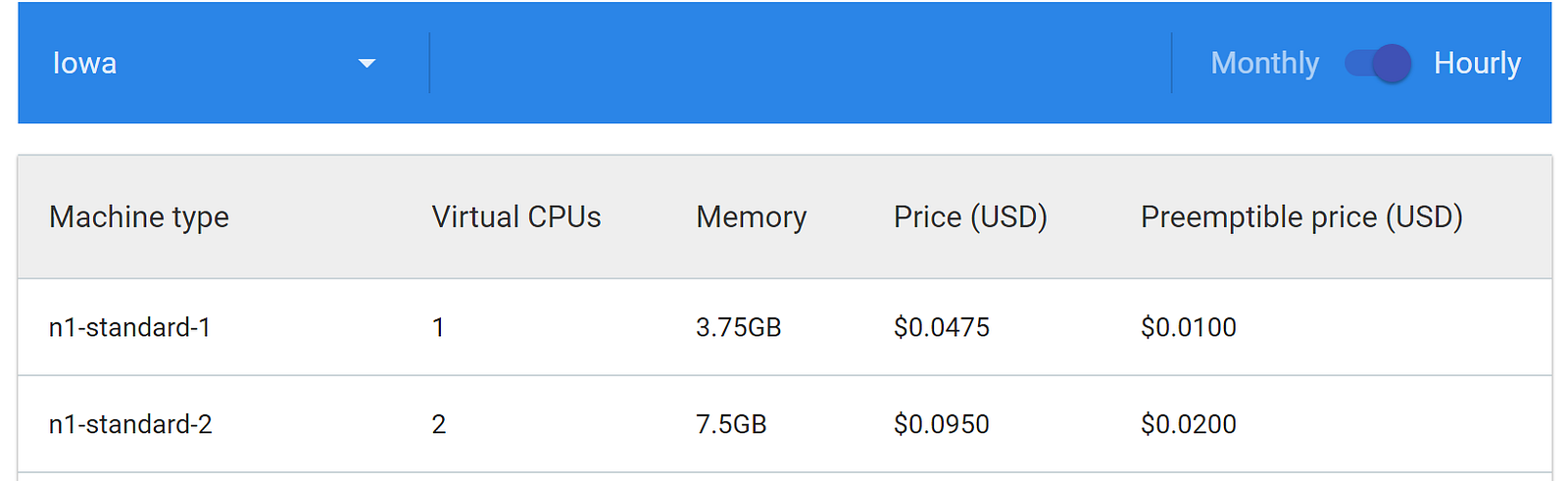This screenshot has width=1568, height=481.
Task: Click the $0.0475 price cell
Action: coord(942,327)
